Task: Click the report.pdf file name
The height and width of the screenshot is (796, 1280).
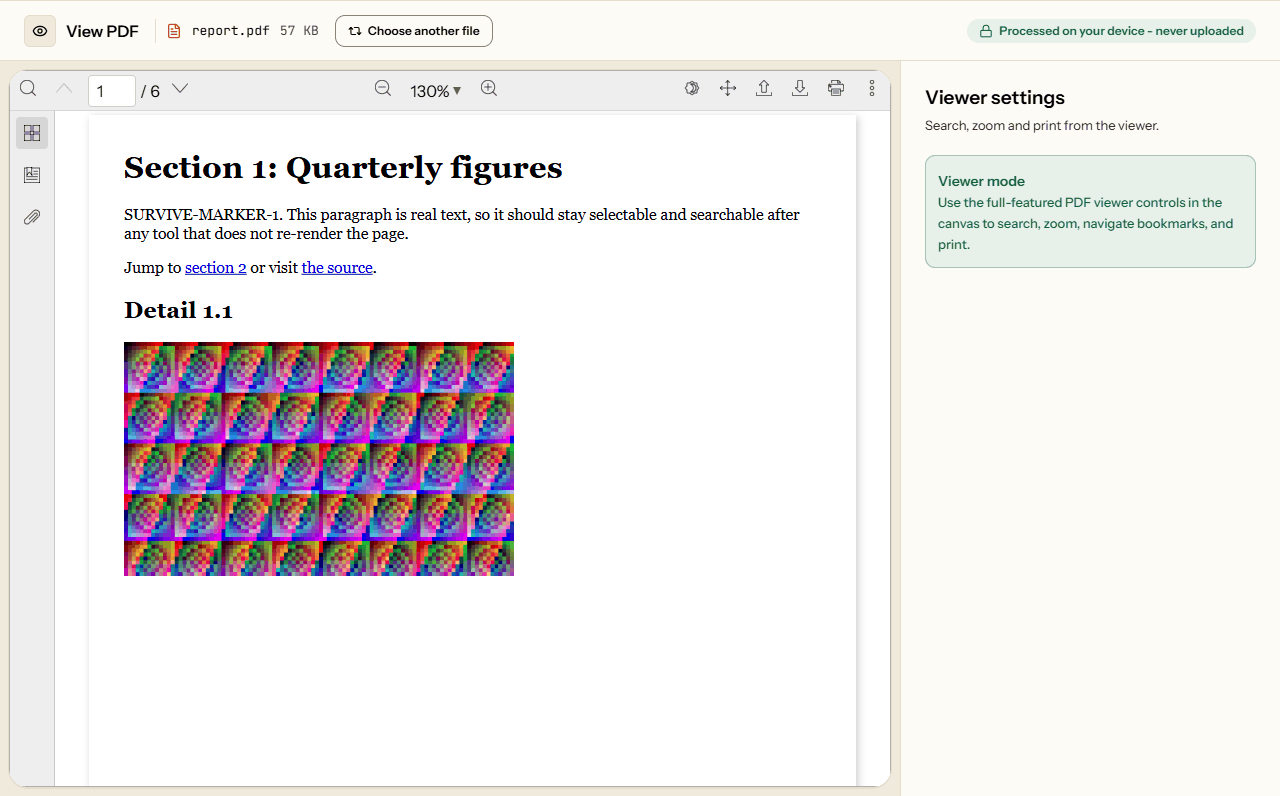Action: pyautogui.click(x=231, y=31)
